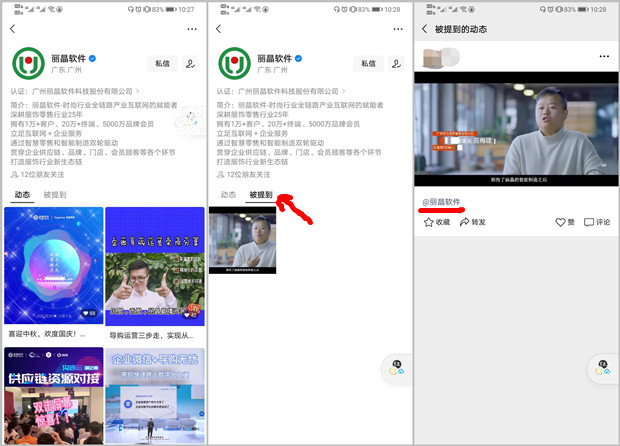Open caption 导购运营三步走，实现从
This screenshot has height=446, width=620.
point(151,336)
